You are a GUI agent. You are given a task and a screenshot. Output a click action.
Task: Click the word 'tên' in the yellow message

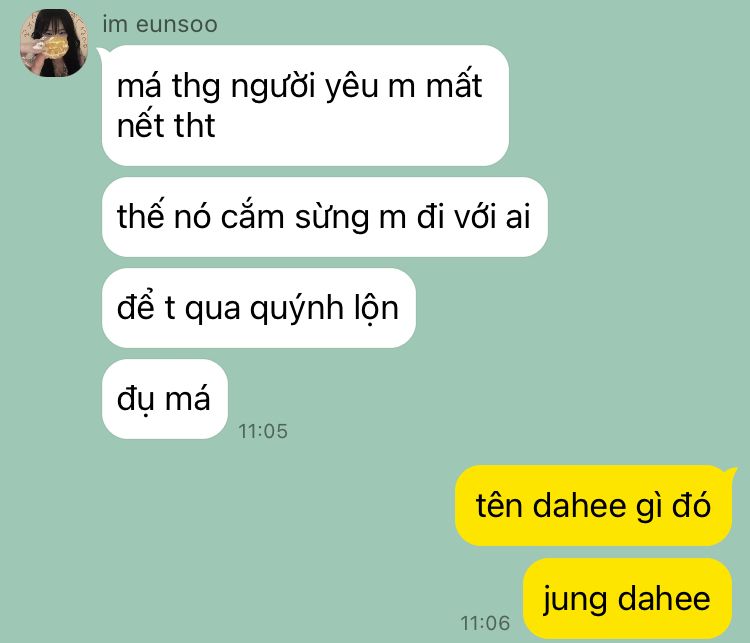click(x=498, y=506)
